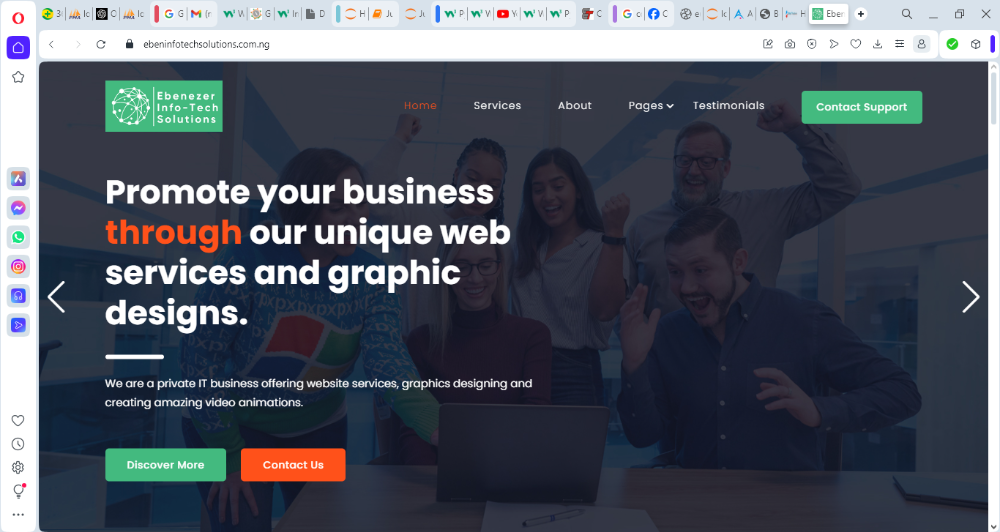This screenshot has height=532, width=1000.
Task: Click the orange Contact Us button
Action: click(x=293, y=465)
